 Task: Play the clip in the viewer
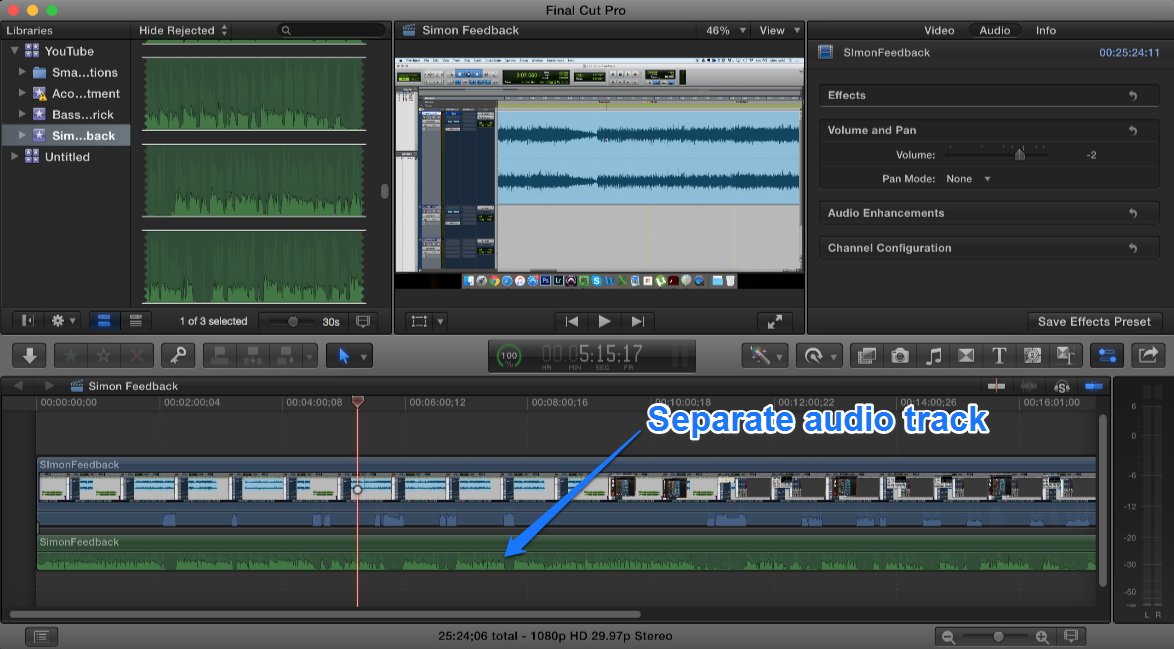tap(604, 322)
